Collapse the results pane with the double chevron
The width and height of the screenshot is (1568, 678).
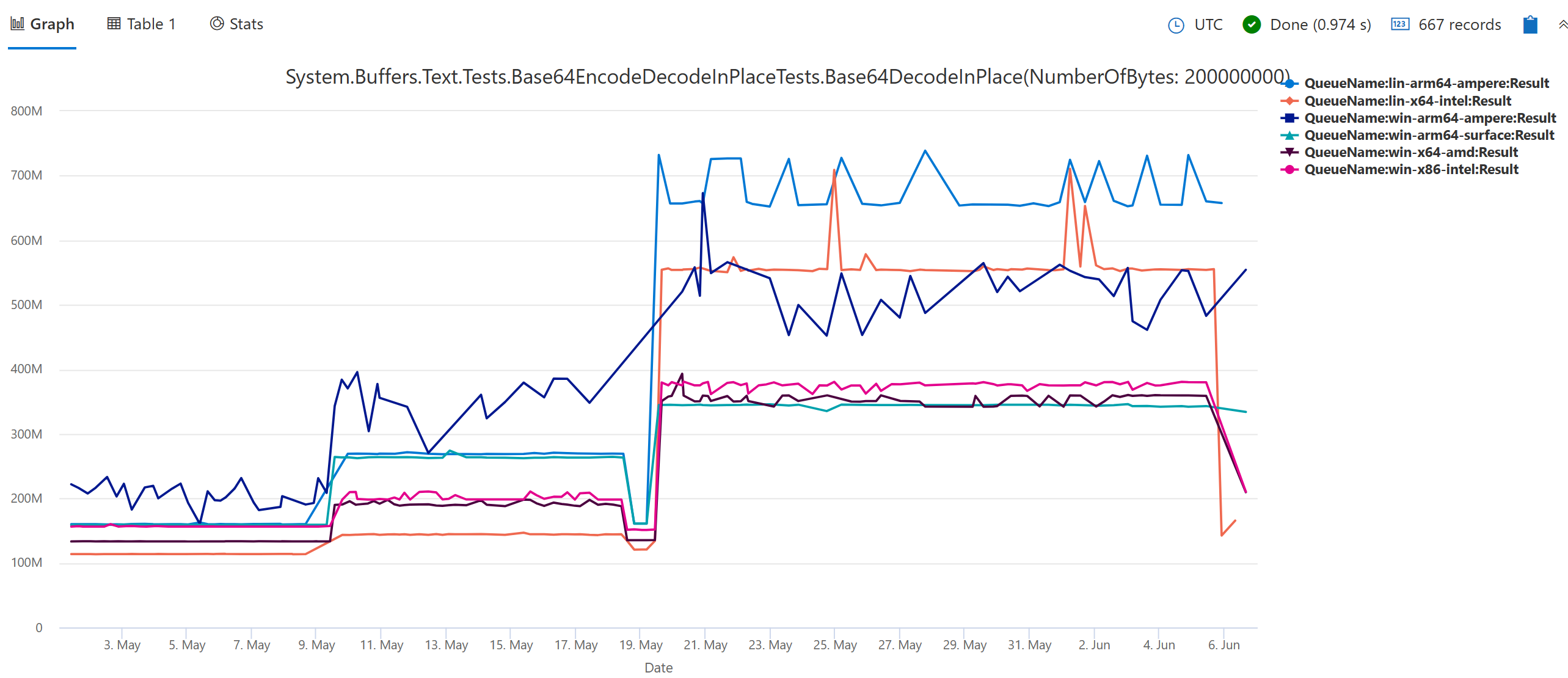(x=1563, y=24)
